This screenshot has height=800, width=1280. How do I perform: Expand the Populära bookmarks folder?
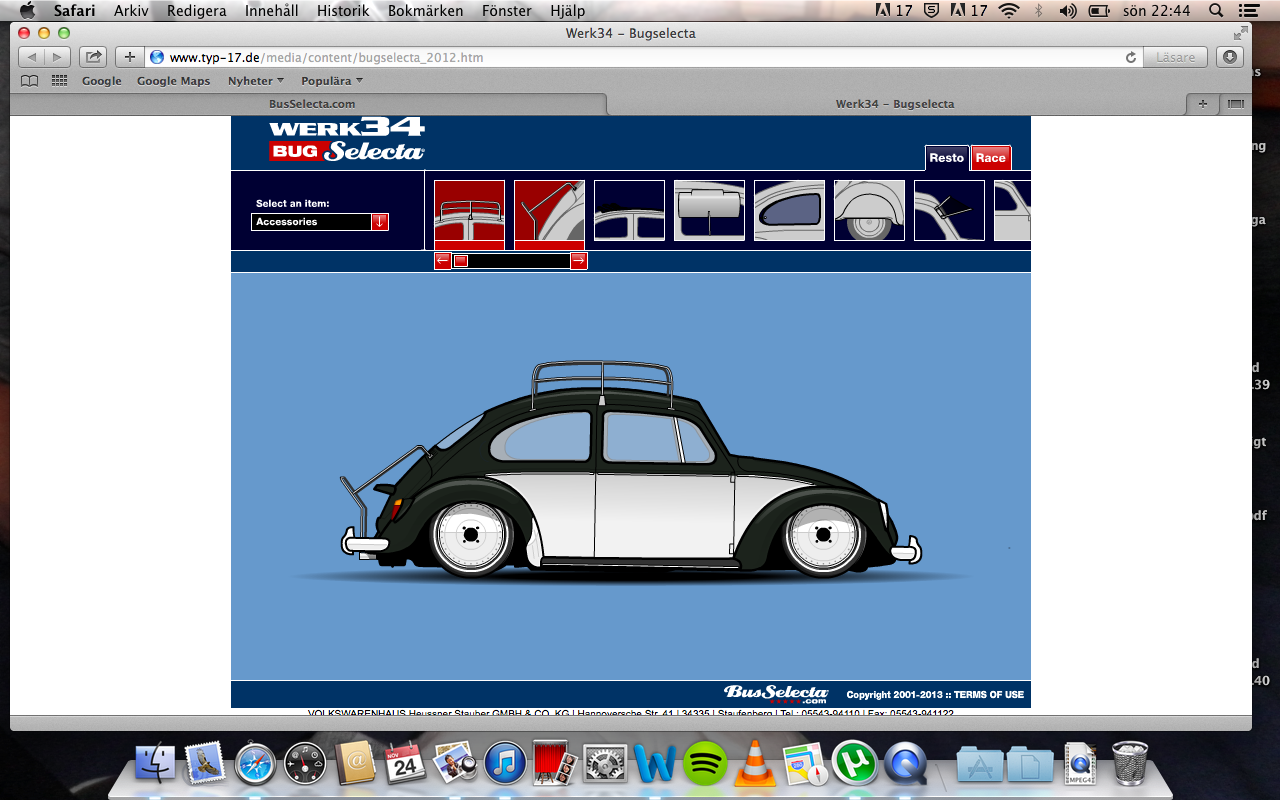point(332,81)
